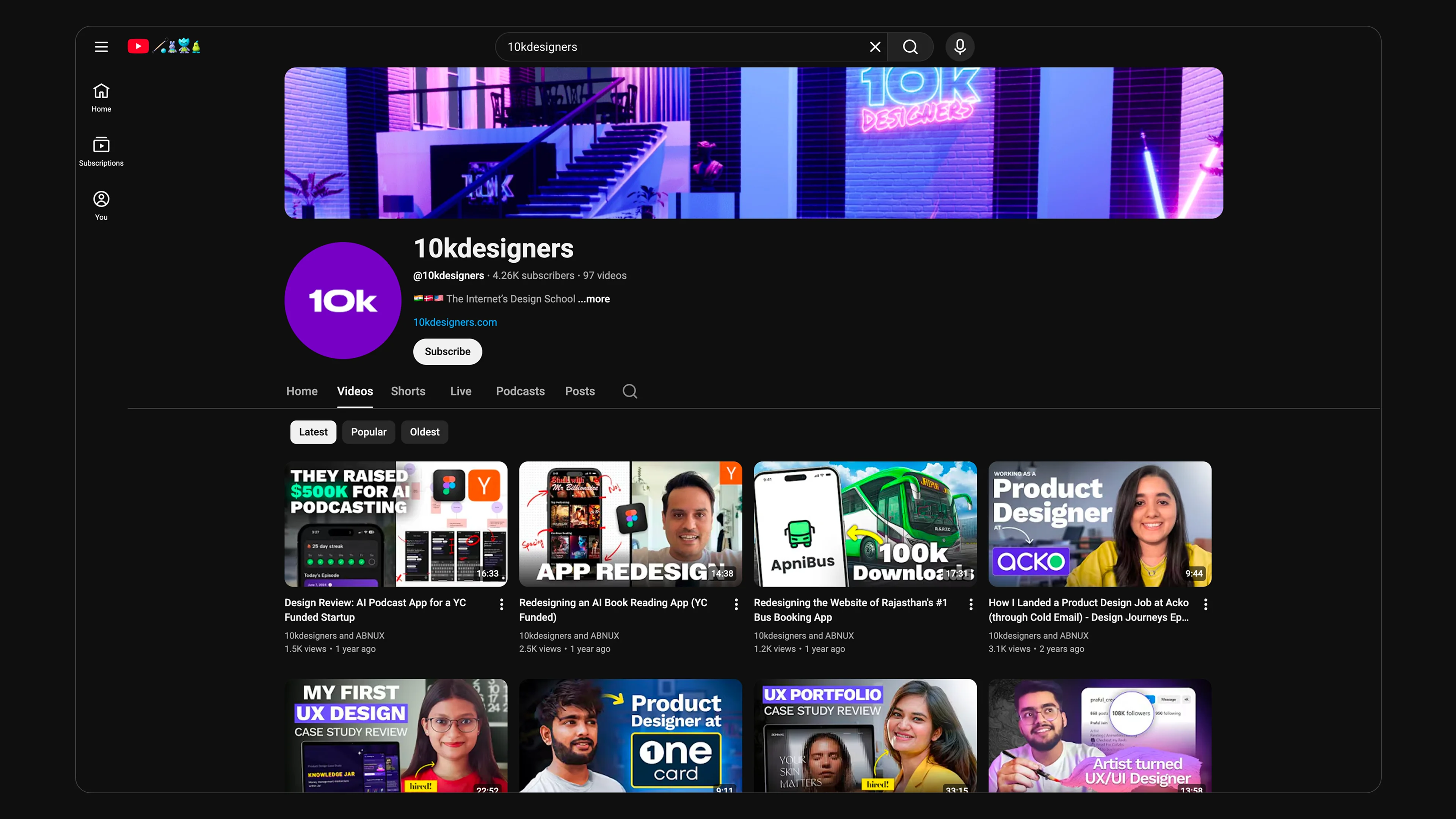Image resolution: width=1456 pixels, height=819 pixels.
Task: Open the 10kdesigners.com link
Action: (455, 322)
